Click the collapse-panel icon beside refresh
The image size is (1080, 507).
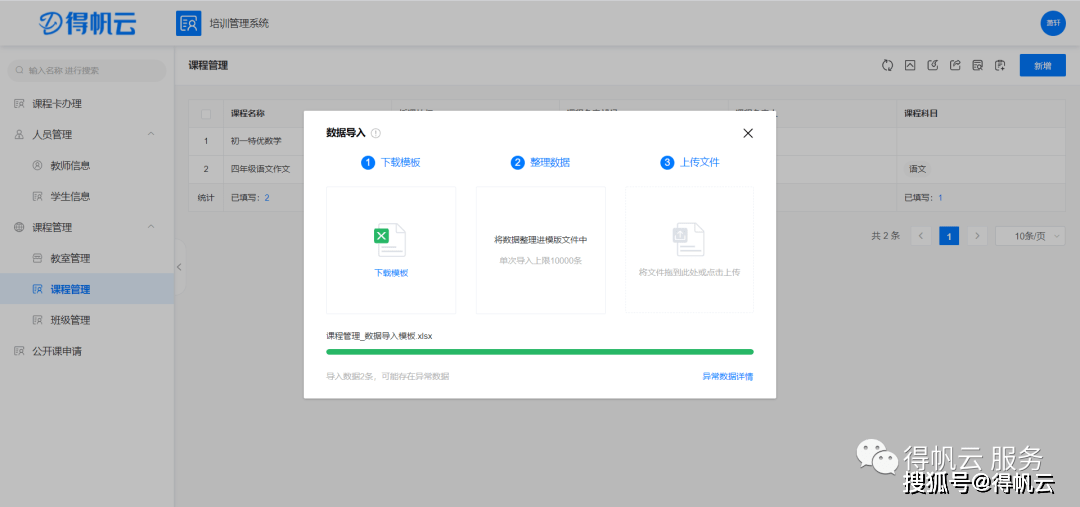(910, 66)
